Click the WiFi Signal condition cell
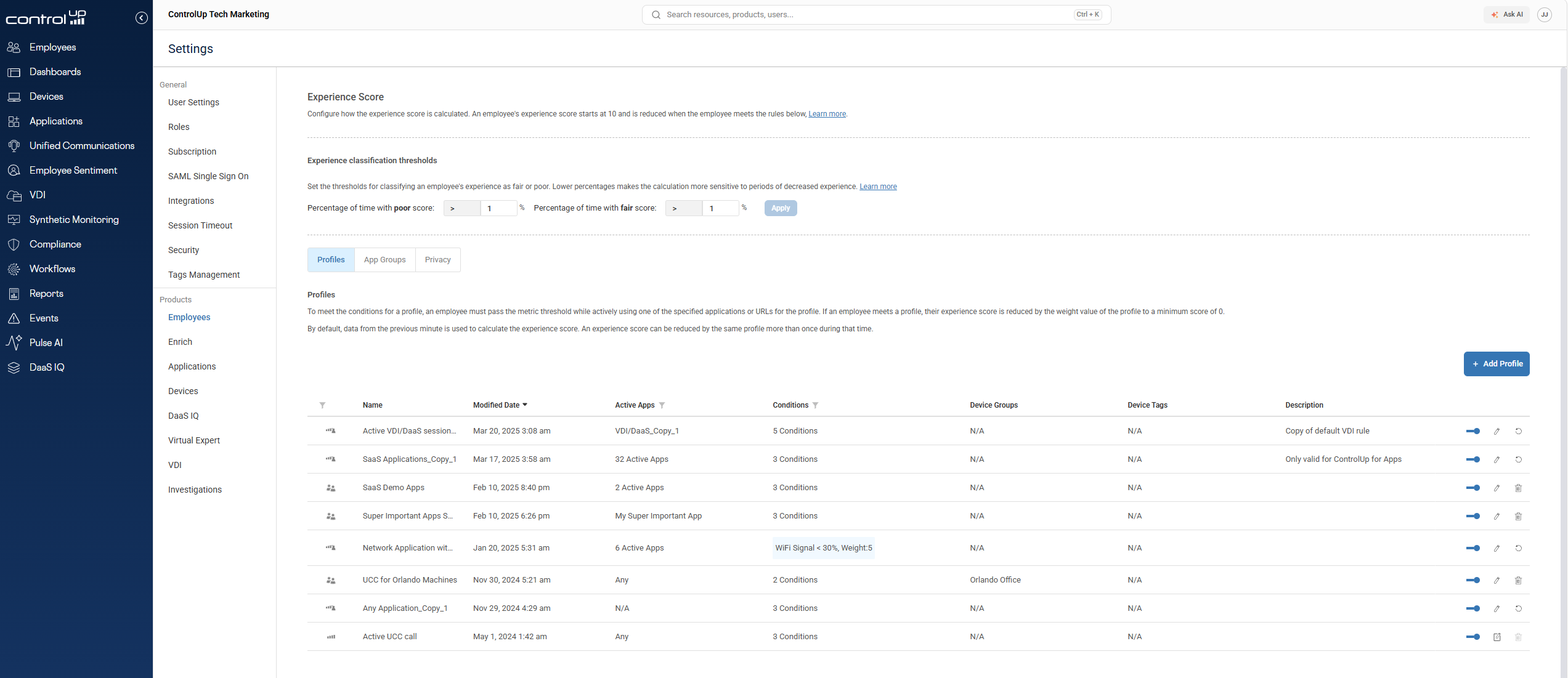Screen dimensions: 1568x678 [x=824, y=548]
